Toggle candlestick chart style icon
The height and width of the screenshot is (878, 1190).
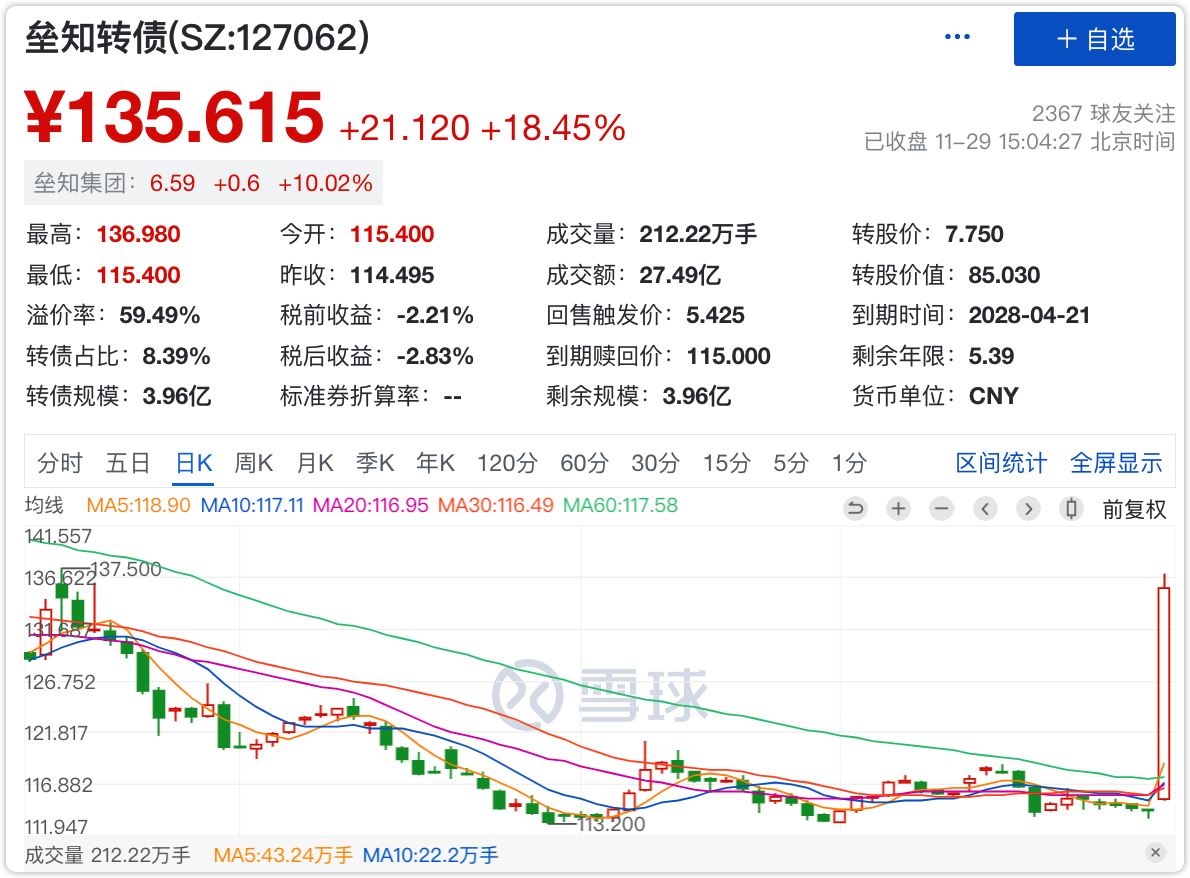click(1072, 508)
